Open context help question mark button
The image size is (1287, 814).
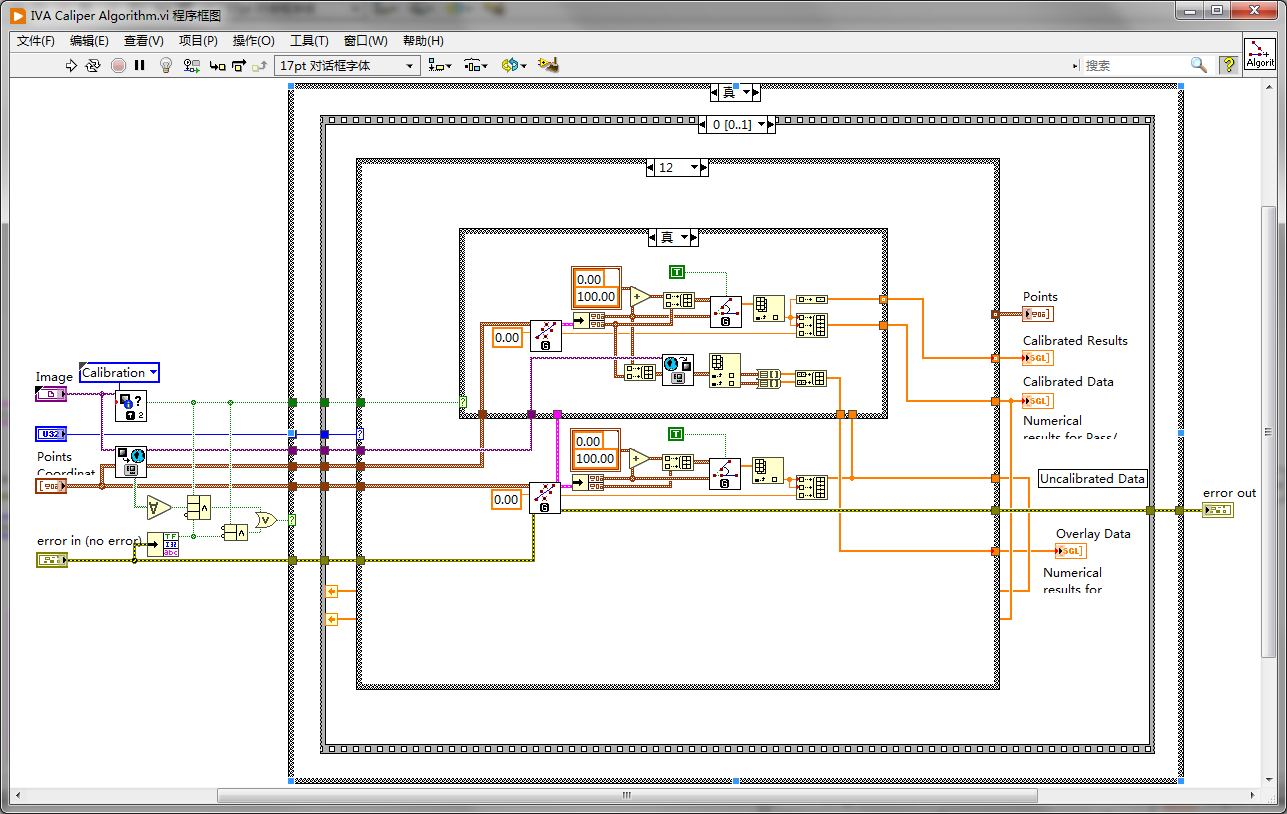click(1228, 65)
